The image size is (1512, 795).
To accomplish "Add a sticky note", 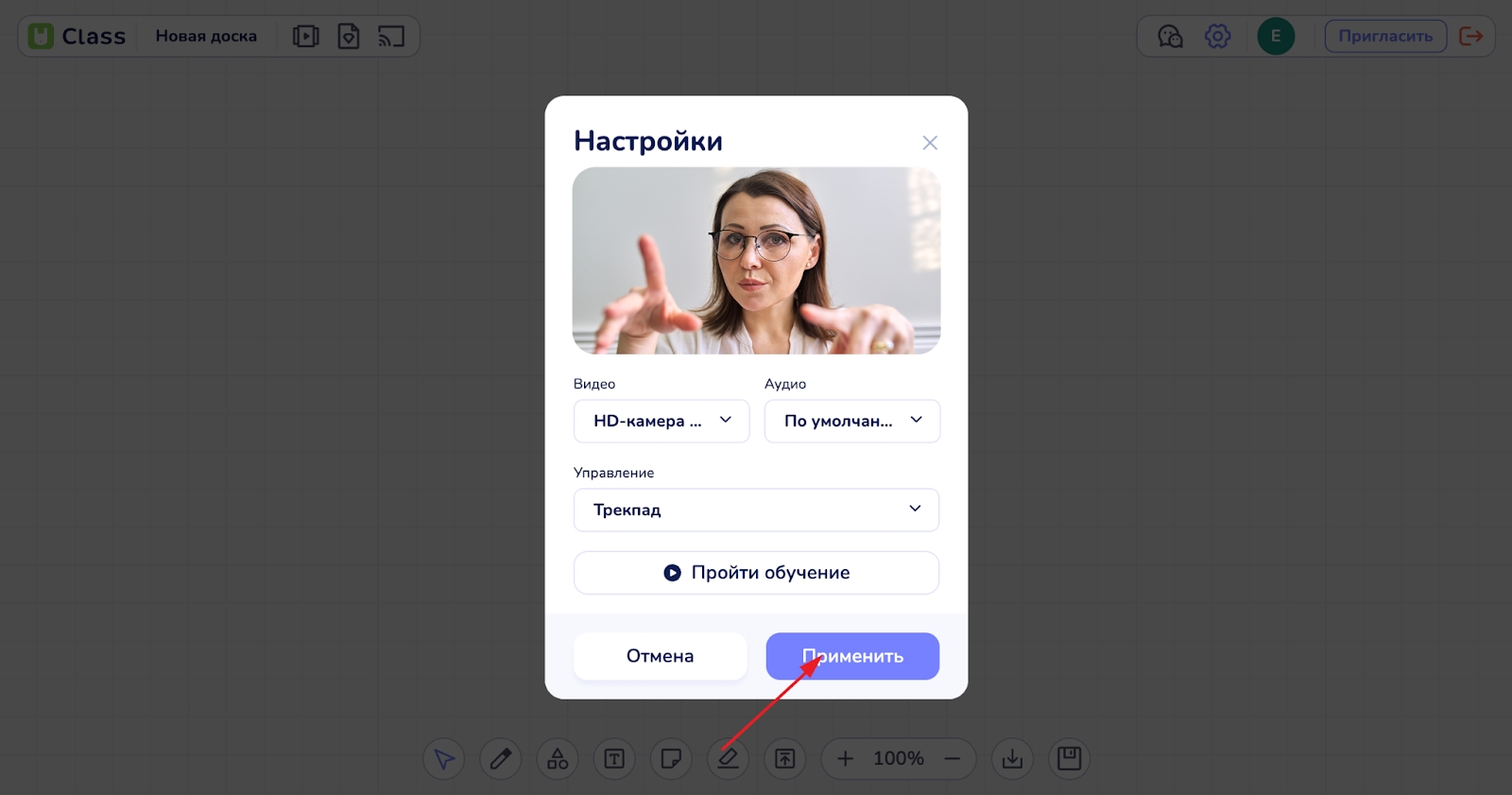I will click(671, 759).
